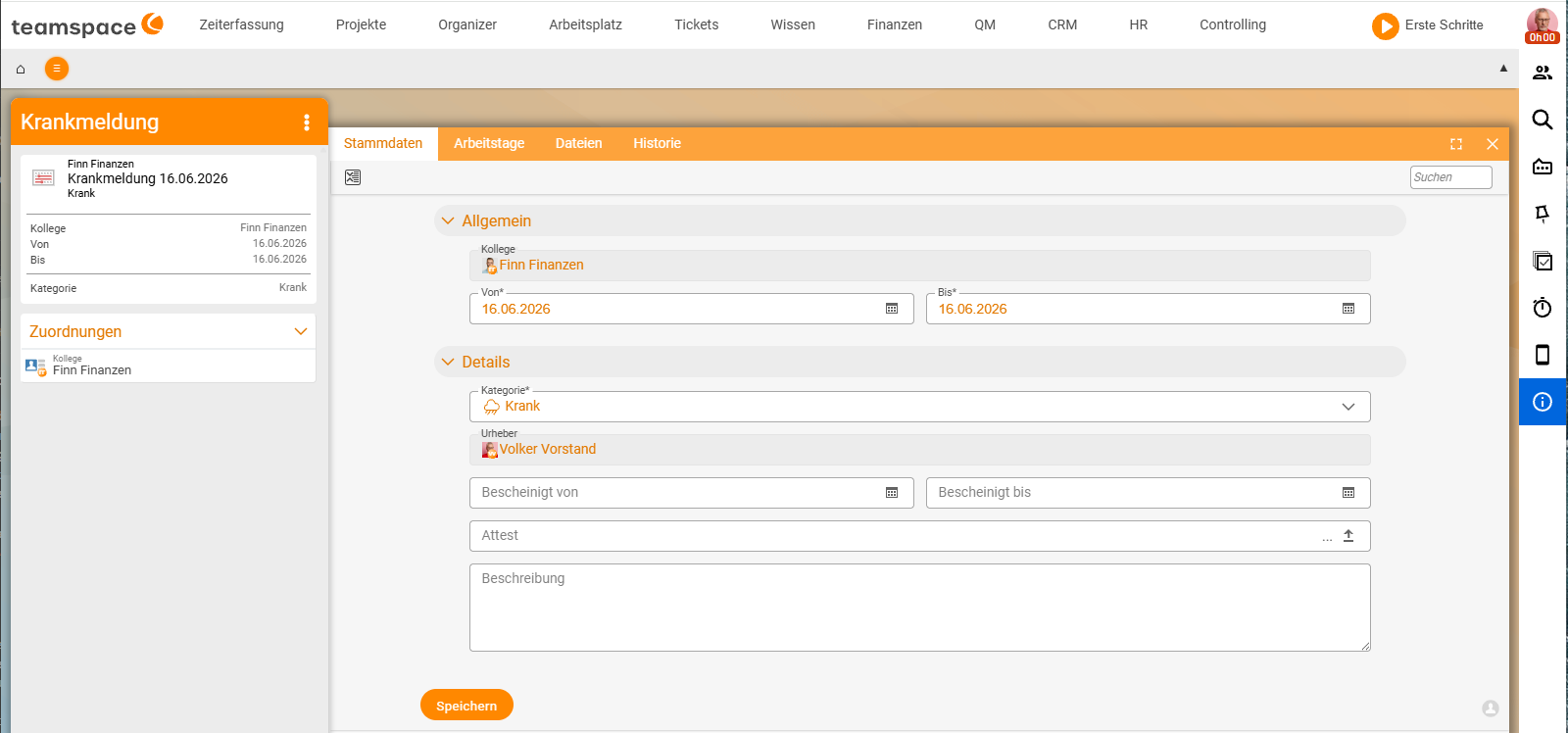Open the Bescheinigt bis calendar picker
This screenshot has height=733, width=1568.
coord(1348,493)
